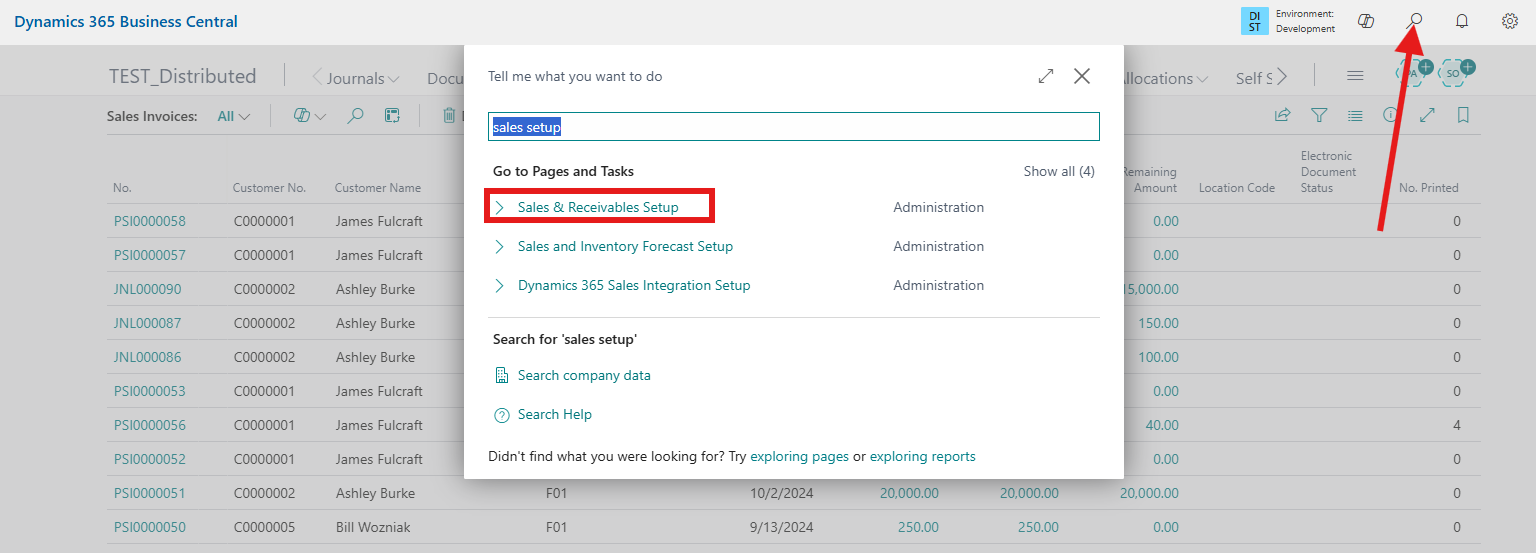This screenshot has width=1536, height=553.
Task: Click the SO hexagon plus icon
Action: pos(1456,72)
